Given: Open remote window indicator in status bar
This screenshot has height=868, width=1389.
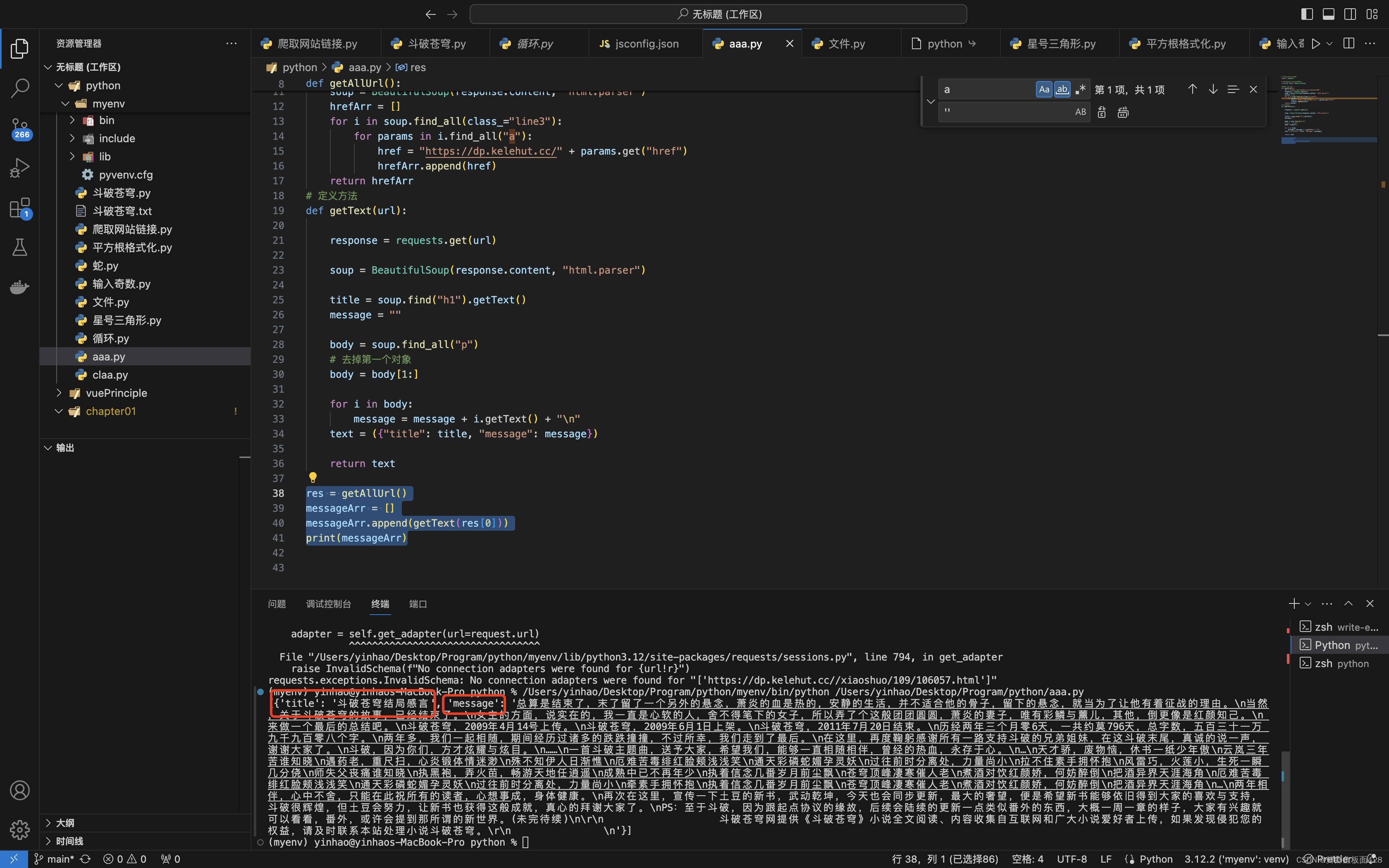Looking at the screenshot, I should (x=14, y=859).
